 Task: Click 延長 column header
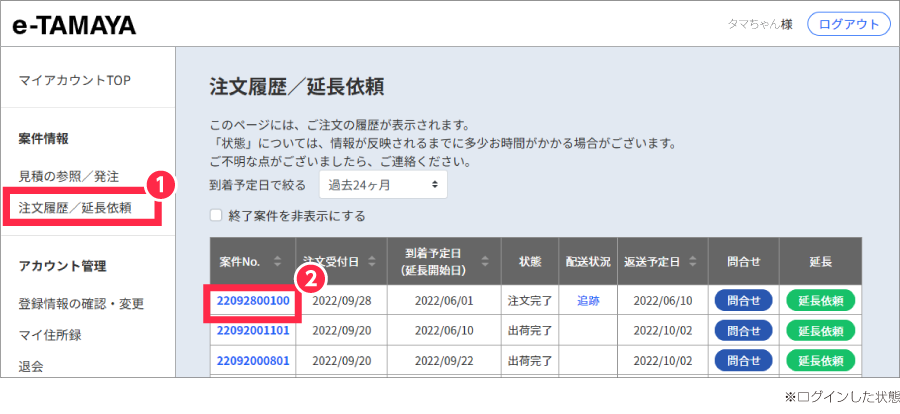pyautogui.click(x=821, y=262)
